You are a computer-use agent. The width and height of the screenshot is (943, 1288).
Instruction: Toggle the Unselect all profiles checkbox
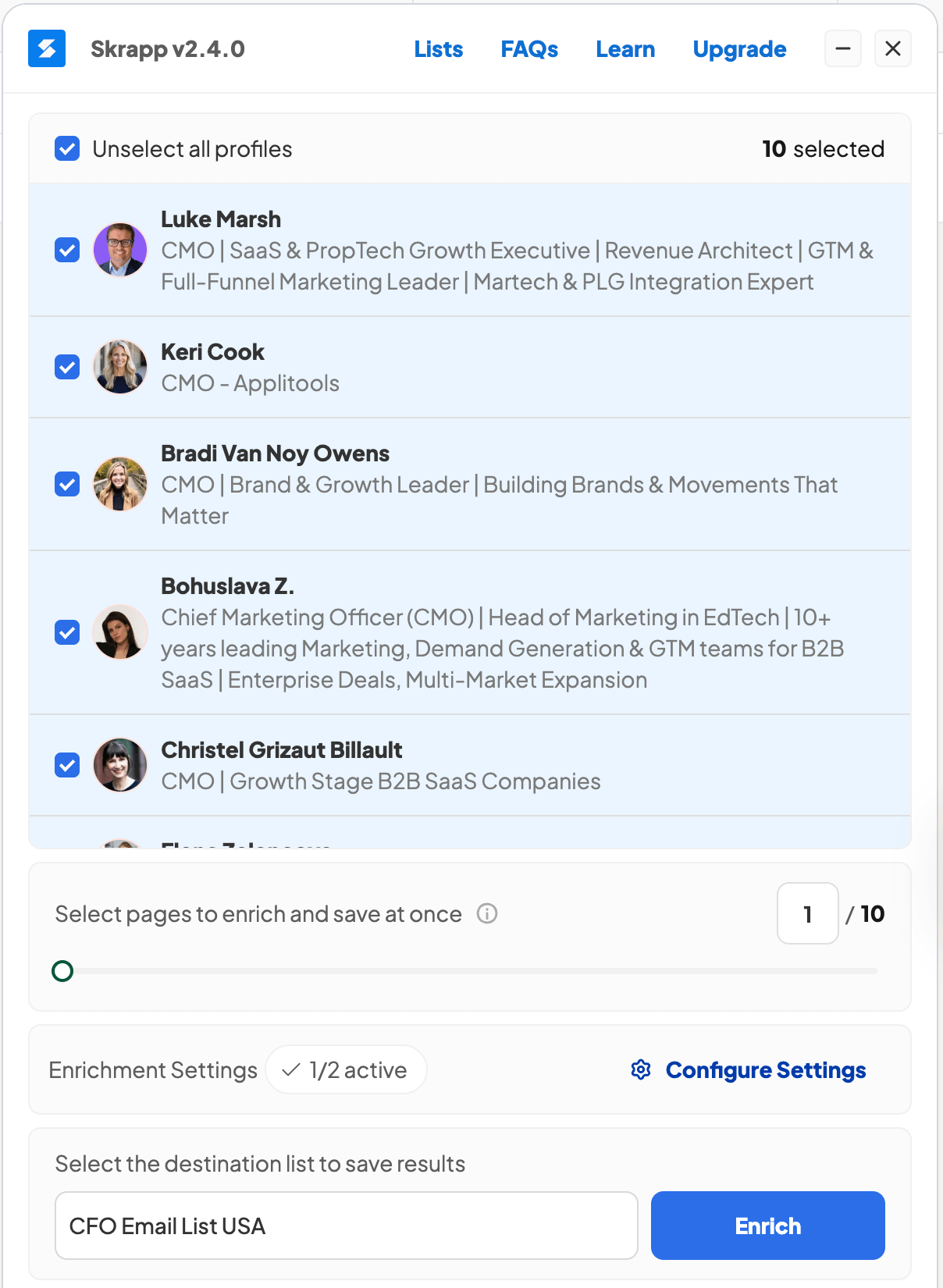click(67, 148)
